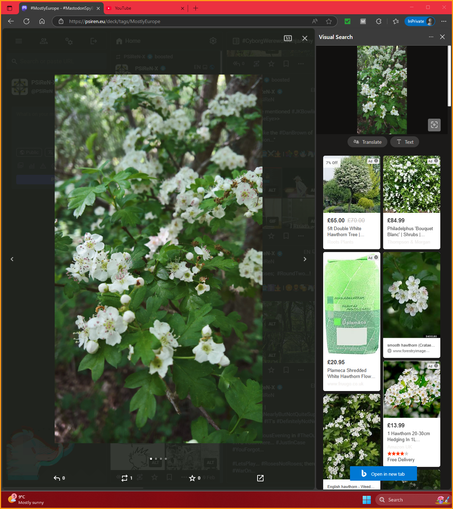Open the grey M extension icon
The image size is (453, 509).
pos(363,21)
